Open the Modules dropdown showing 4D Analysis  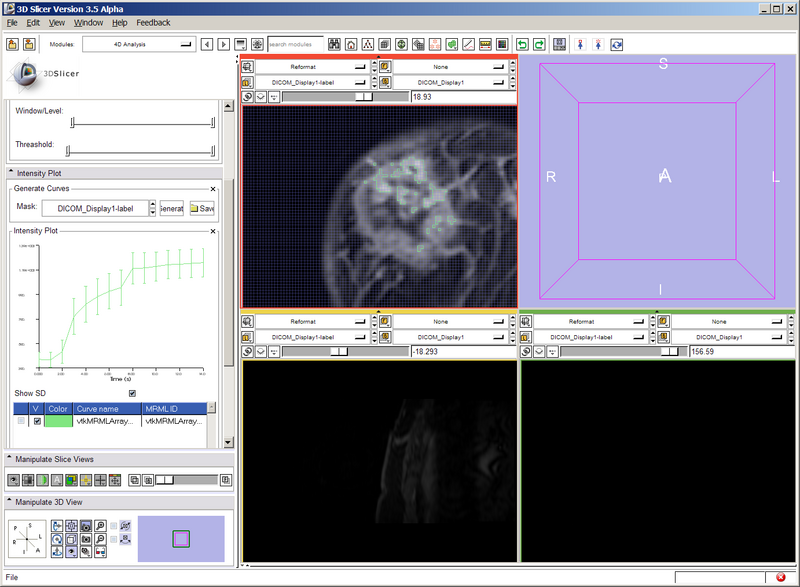139,44
